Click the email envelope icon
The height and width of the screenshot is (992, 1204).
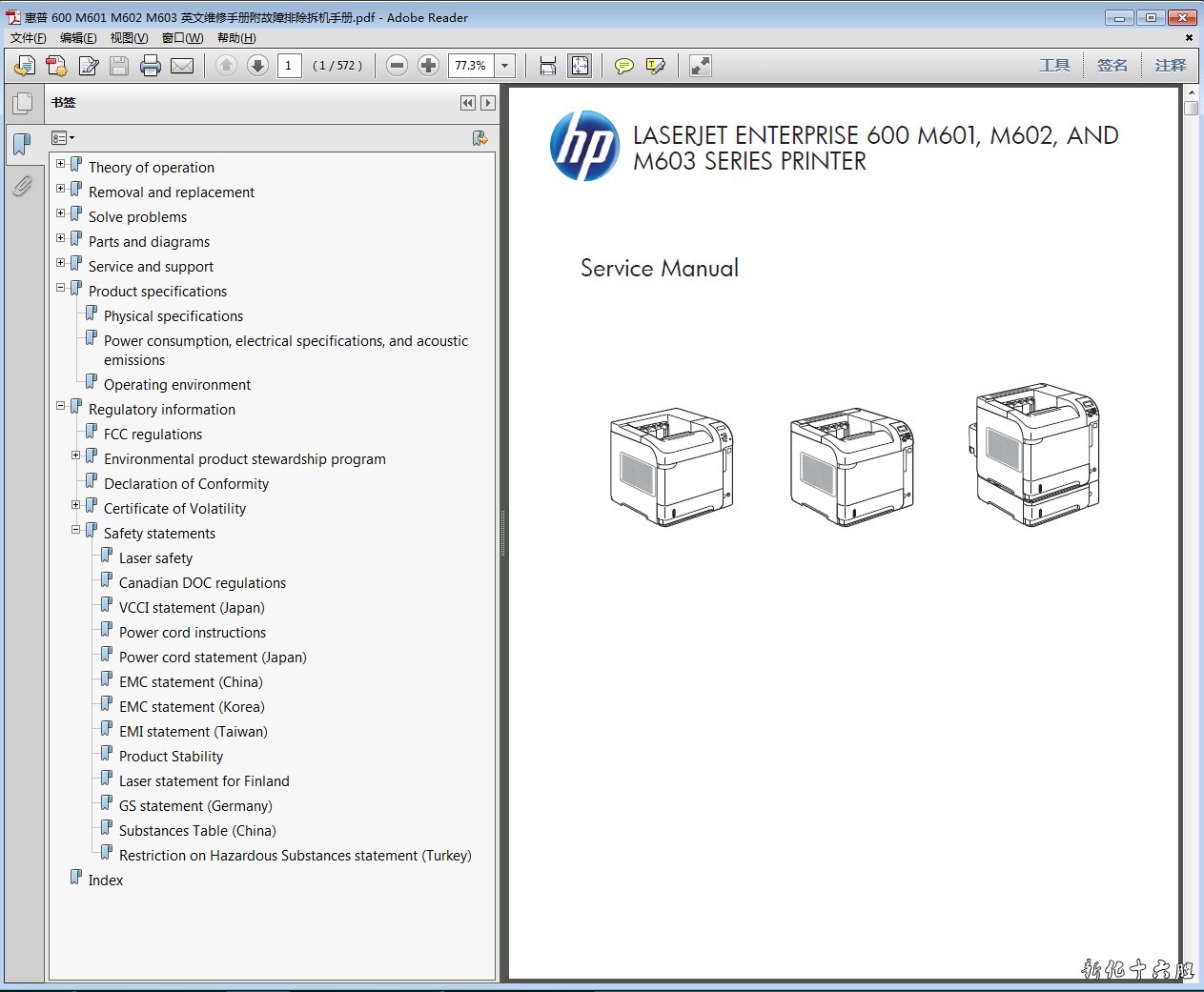coord(182,66)
